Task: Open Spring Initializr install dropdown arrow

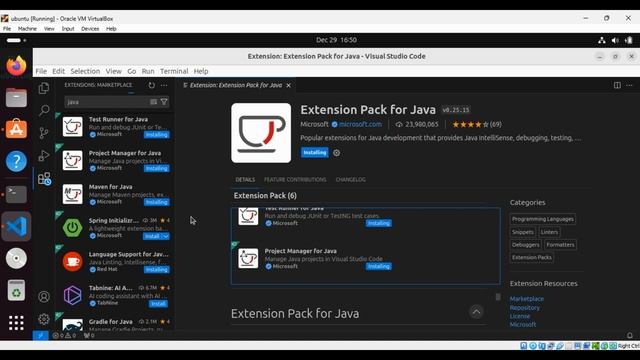Action: click(x=166, y=236)
